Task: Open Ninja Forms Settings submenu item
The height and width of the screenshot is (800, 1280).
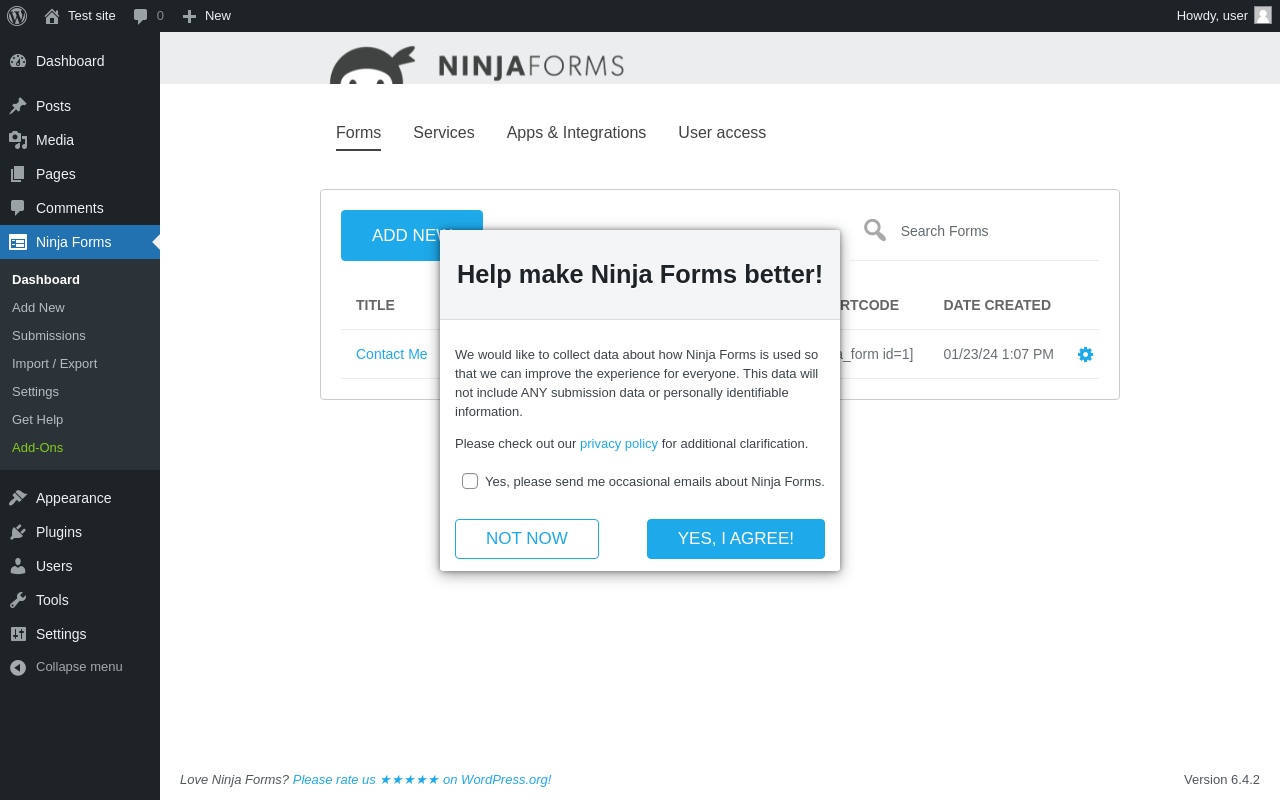Action: pos(35,391)
